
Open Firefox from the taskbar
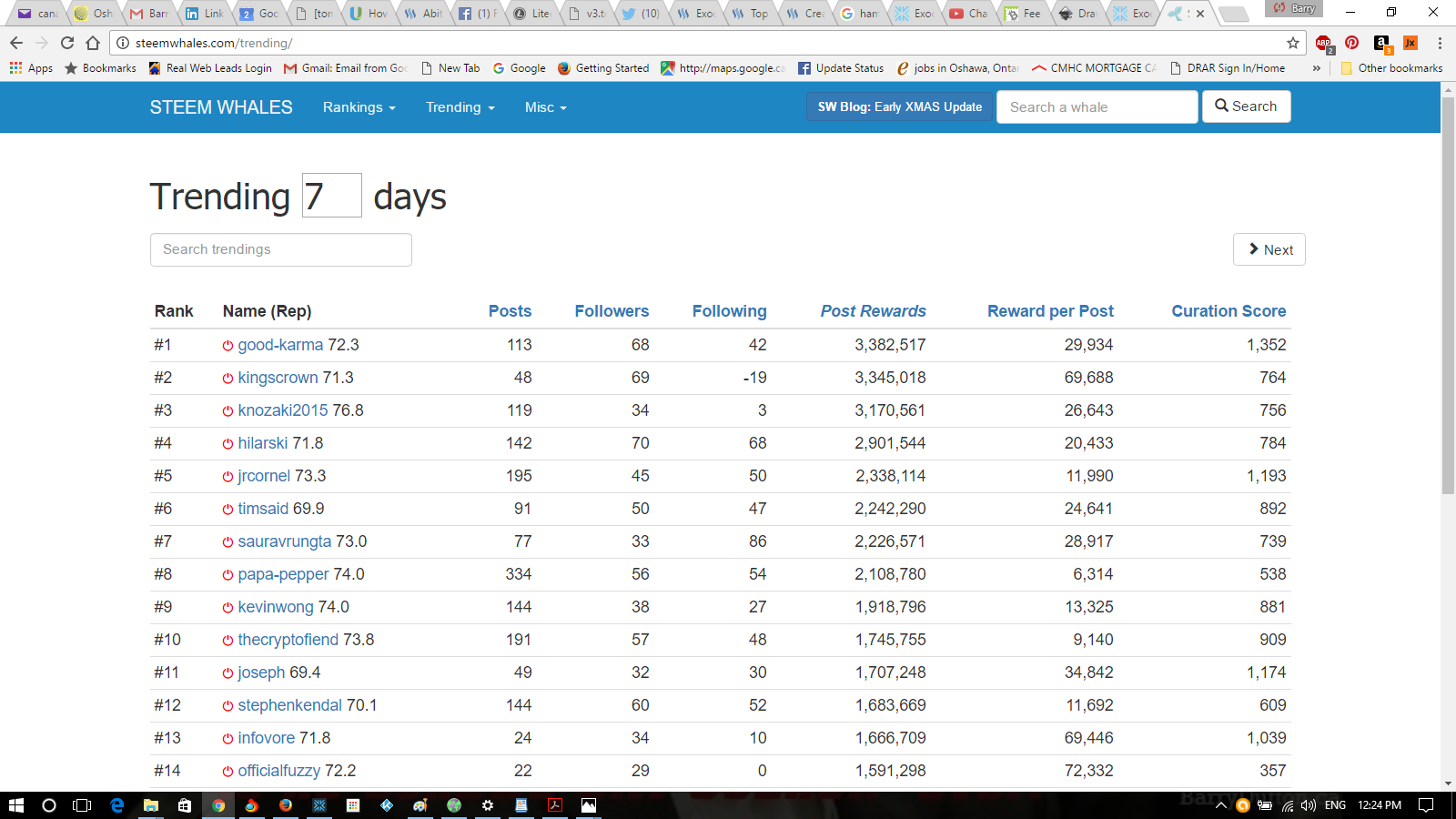tap(286, 805)
